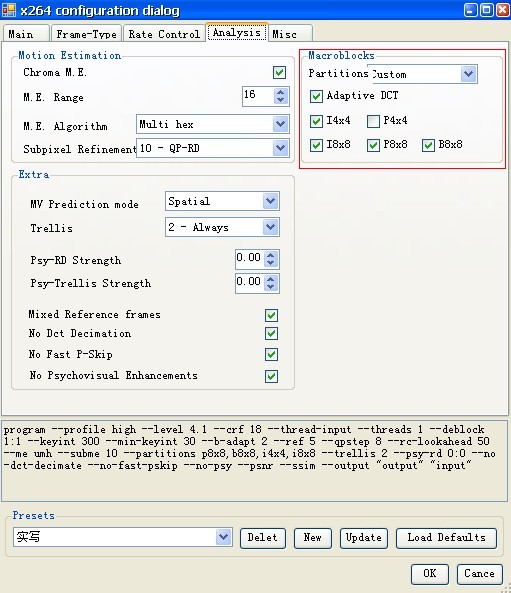The image size is (511, 593).
Task: Switch to the Rate Control tab
Action: pyautogui.click(x=164, y=34)
